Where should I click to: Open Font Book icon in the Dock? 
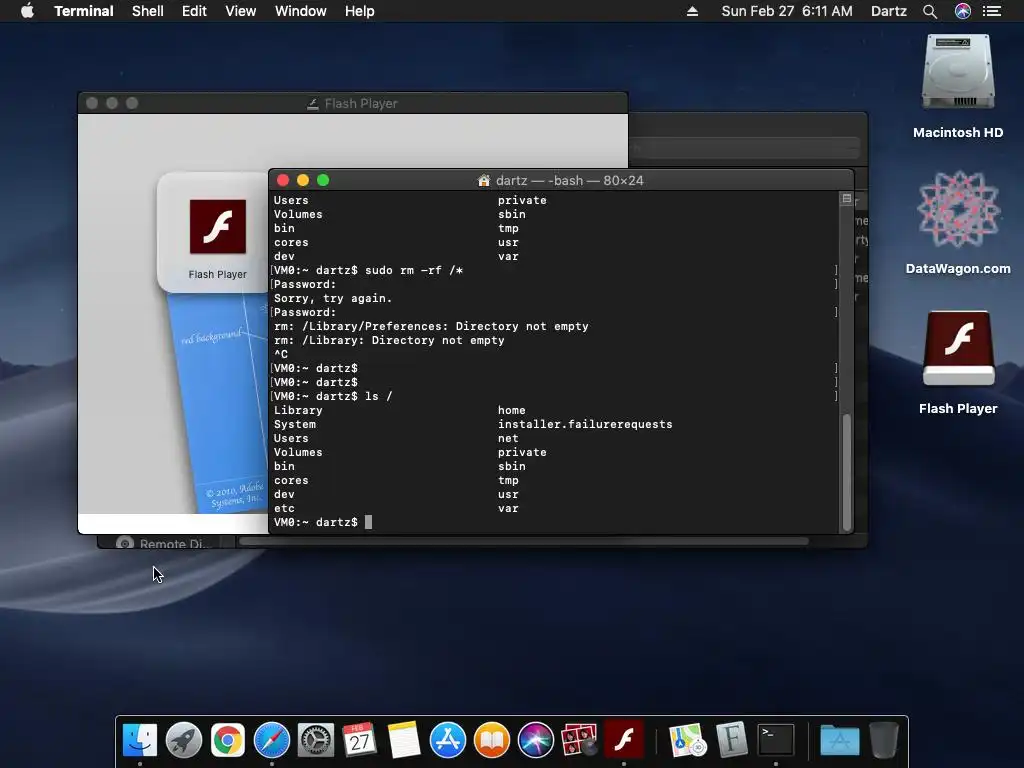(x=731, y=740)
